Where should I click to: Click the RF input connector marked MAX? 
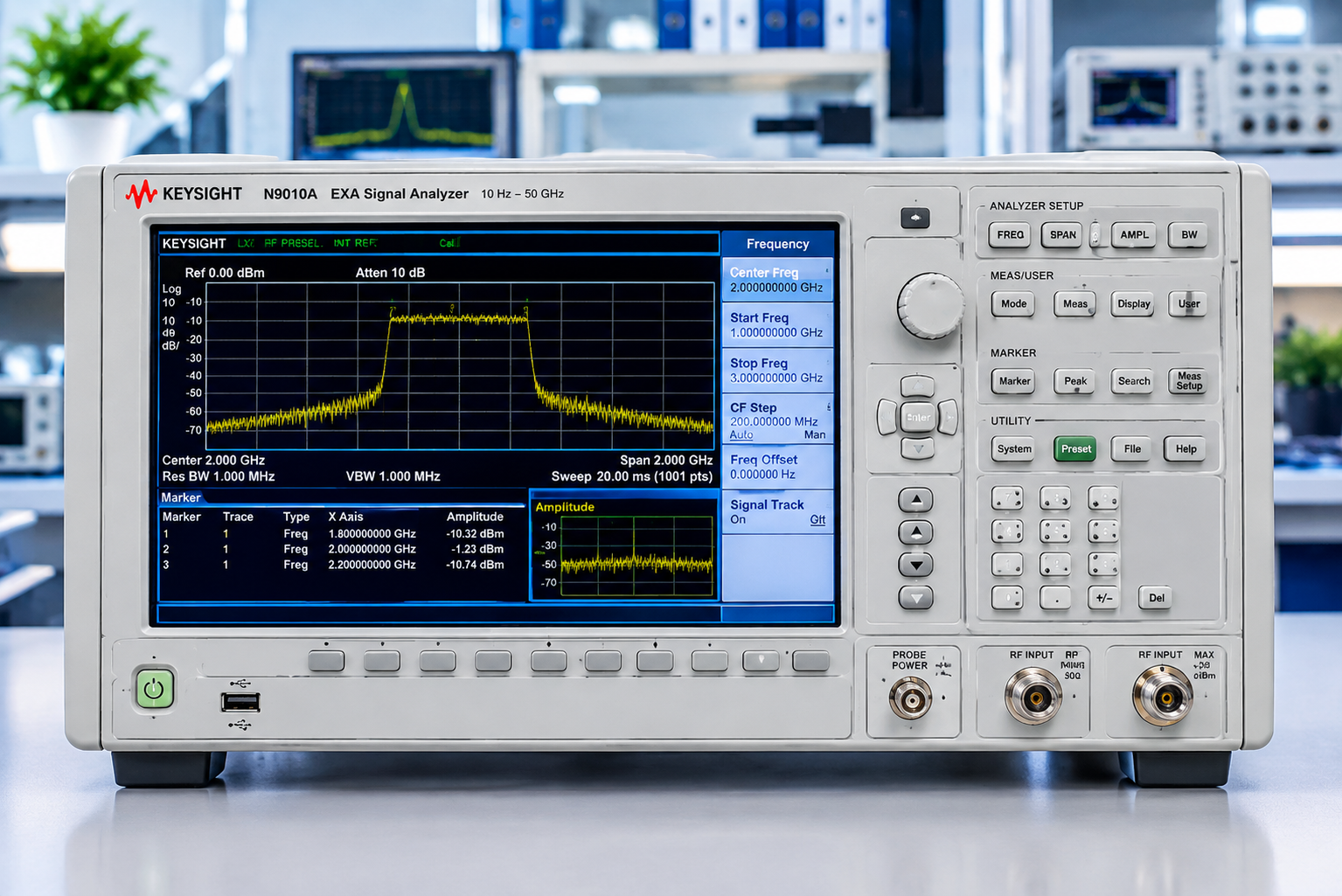[1163, 697]
